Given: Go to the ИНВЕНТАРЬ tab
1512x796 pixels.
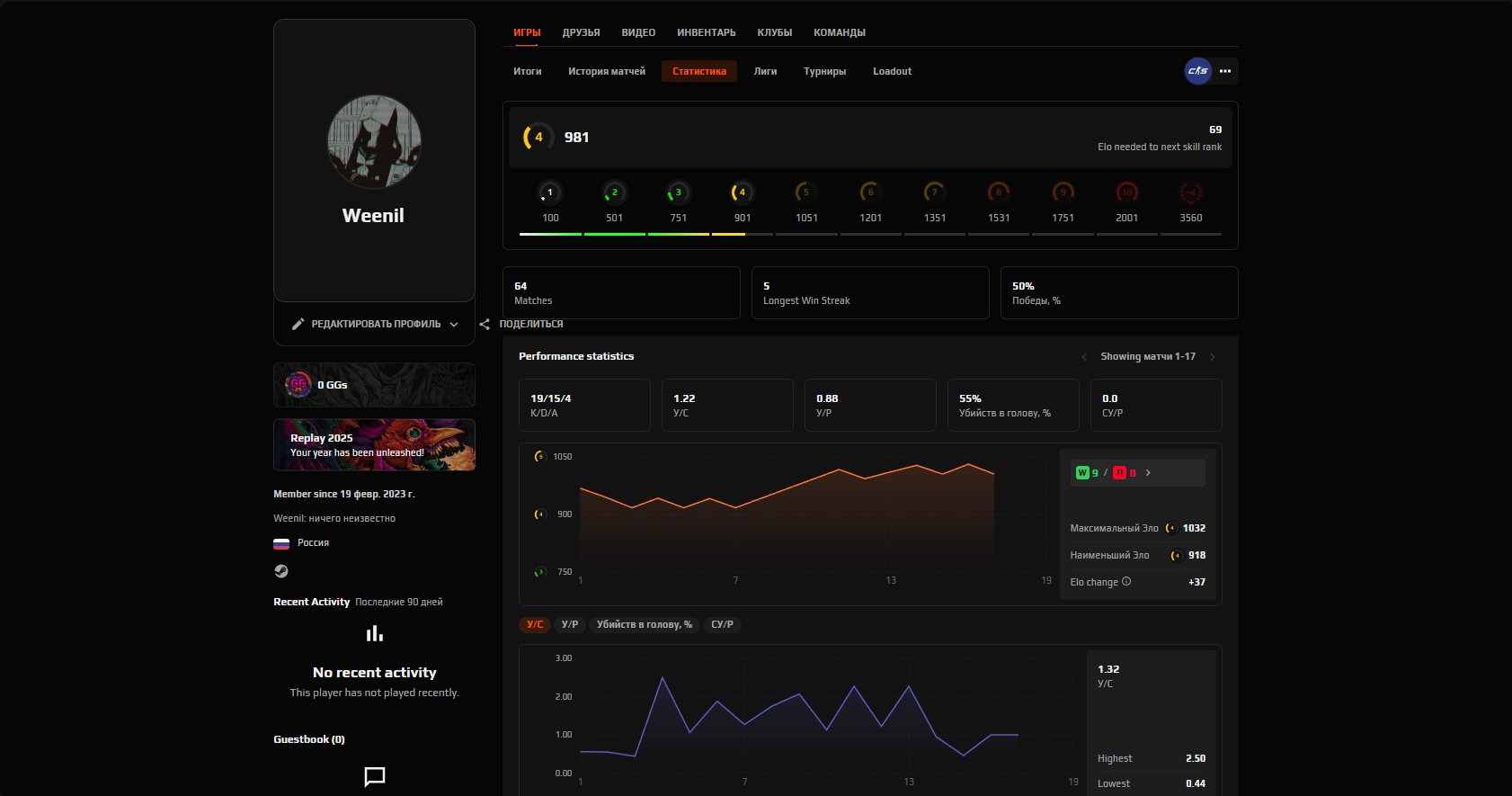Looking at the screenshot, I should [x=706, y=32].
